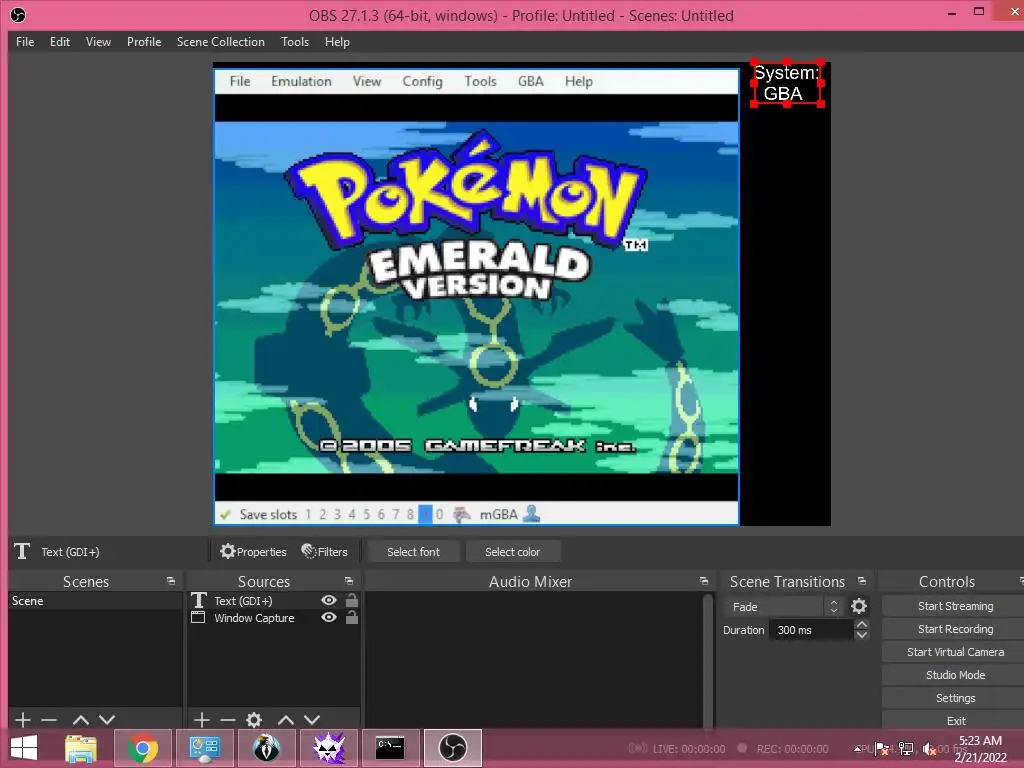Select the Scene entry in Scenes list
Viewport: 1024px width, 768px height.
(95, 601)
